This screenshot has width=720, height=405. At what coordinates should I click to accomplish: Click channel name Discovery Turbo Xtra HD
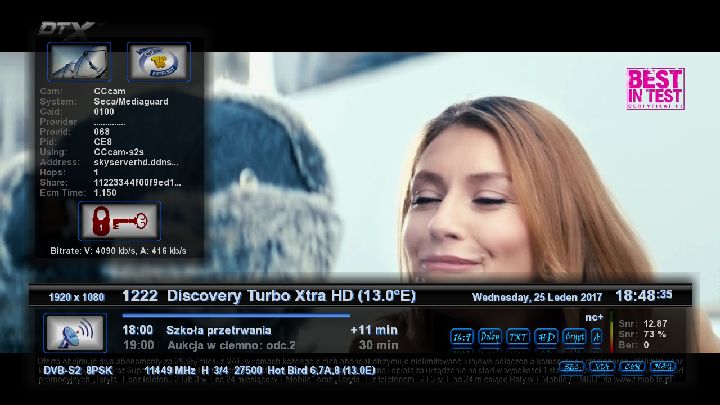pos(290,296)
